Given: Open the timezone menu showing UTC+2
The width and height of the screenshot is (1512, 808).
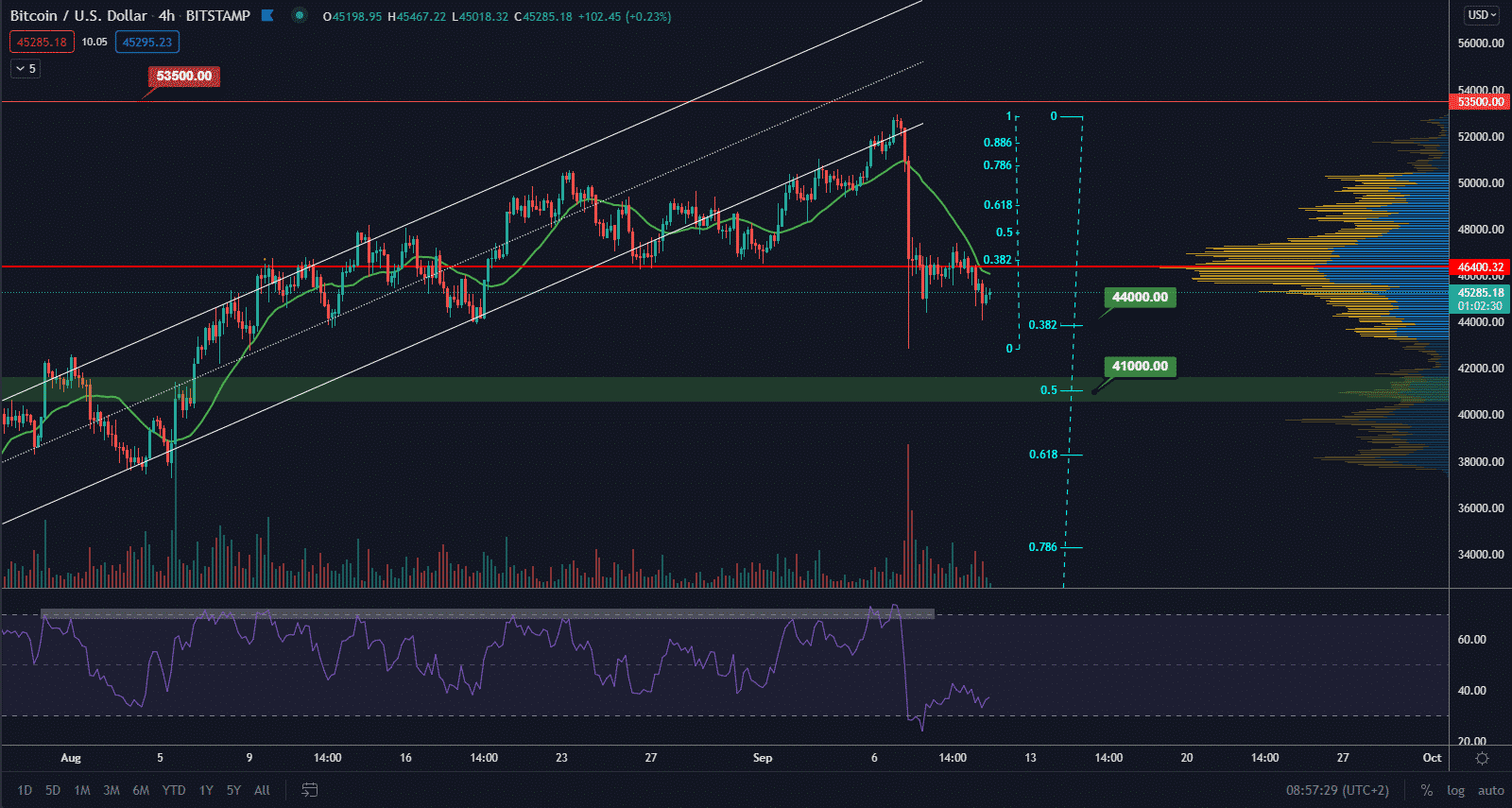Looking at the screenshot, I should click(x=1337, y=790).
